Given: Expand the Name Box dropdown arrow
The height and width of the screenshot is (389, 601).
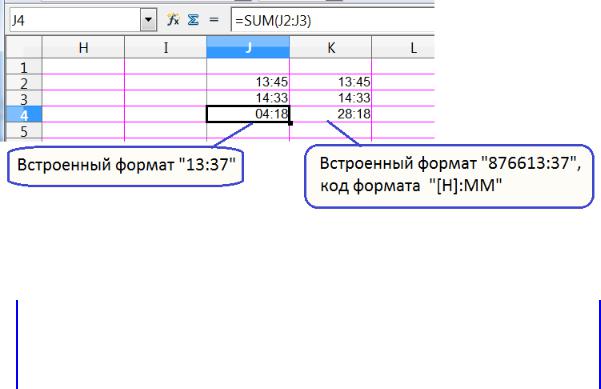Looking at the screenshot, I should coord(148,20).
